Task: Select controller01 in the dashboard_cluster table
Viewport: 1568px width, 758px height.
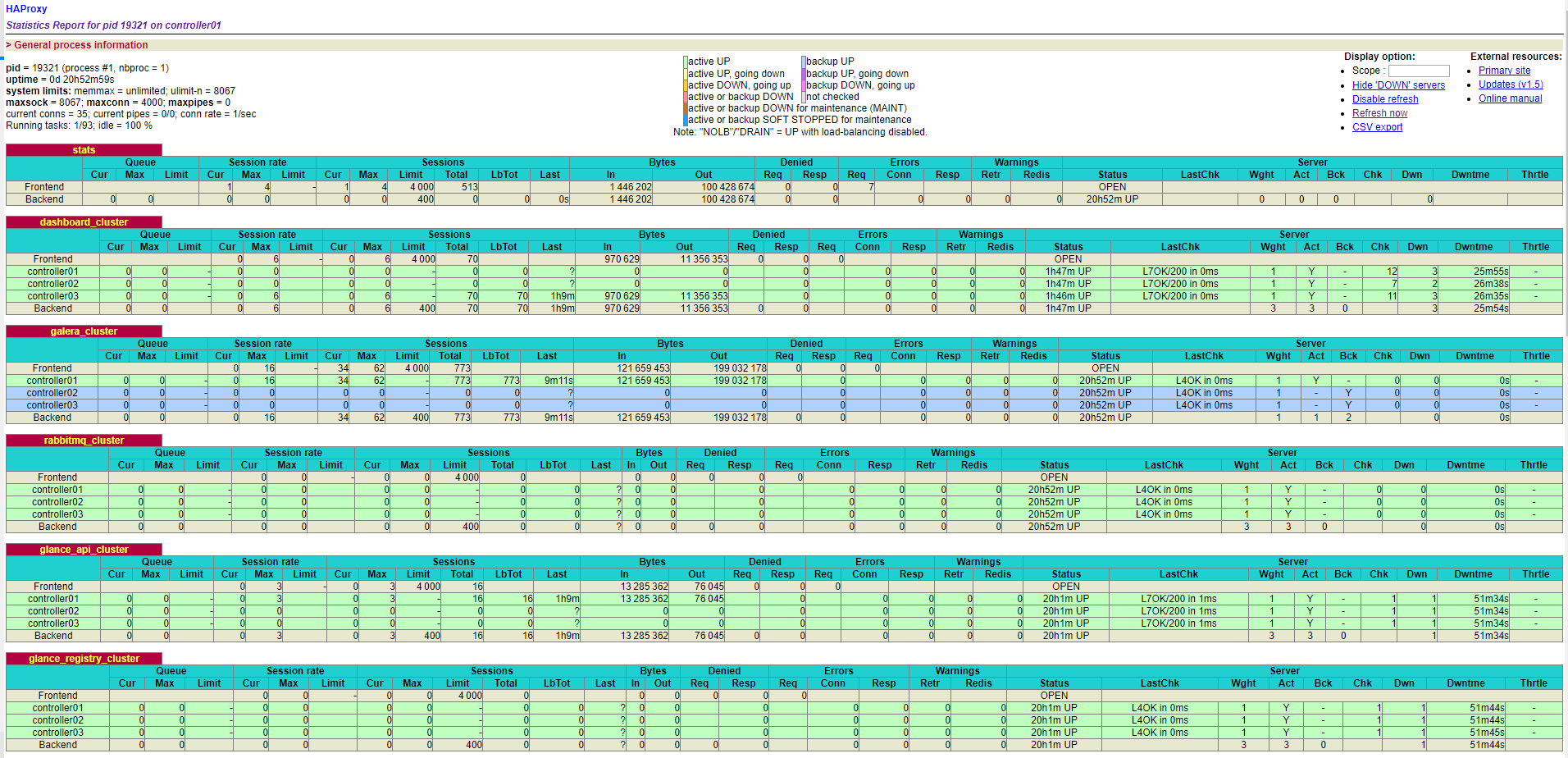Action: click(53, 272)
